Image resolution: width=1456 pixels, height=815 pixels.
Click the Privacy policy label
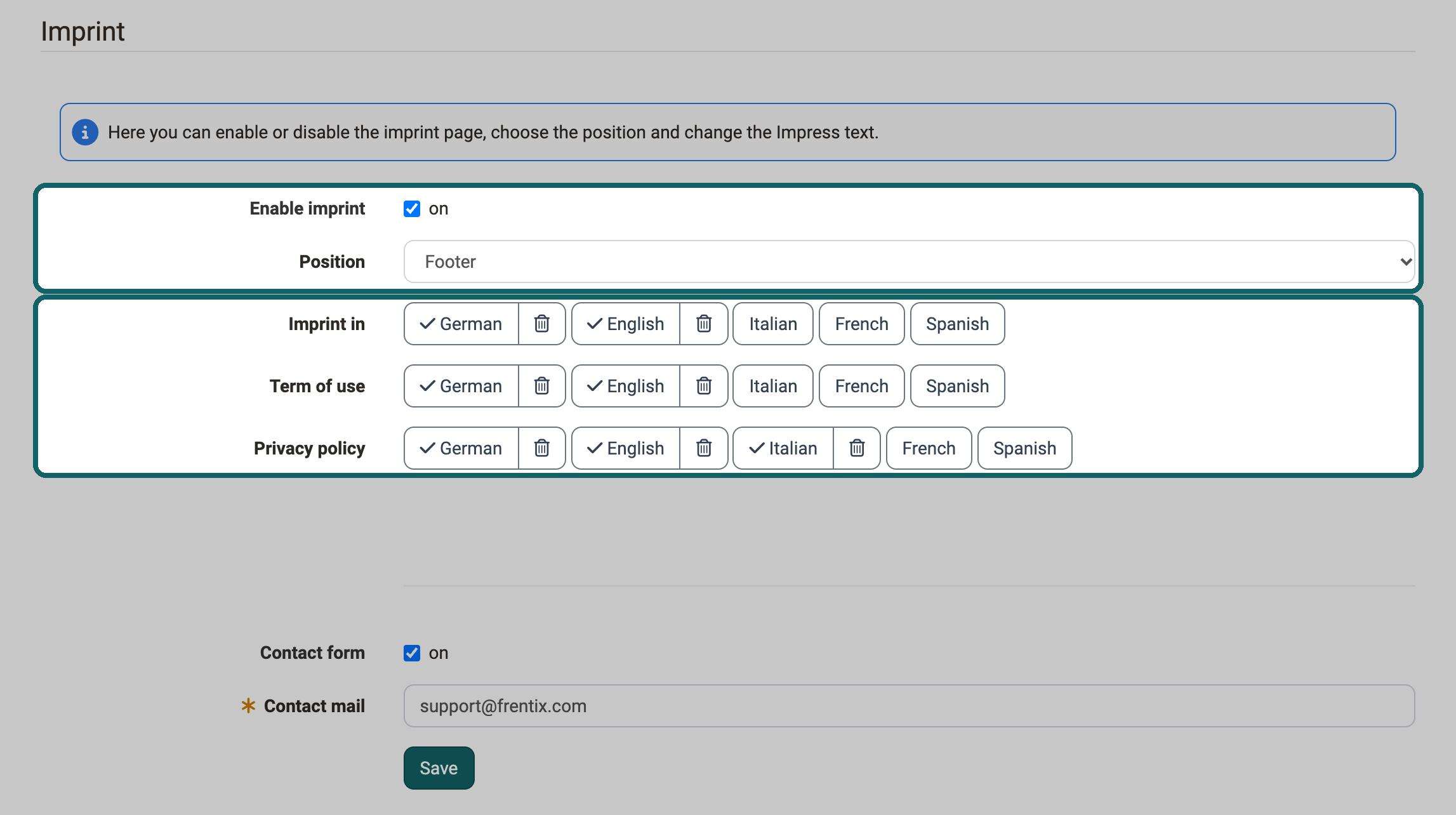pyautogui.click(x=309, y=448)
